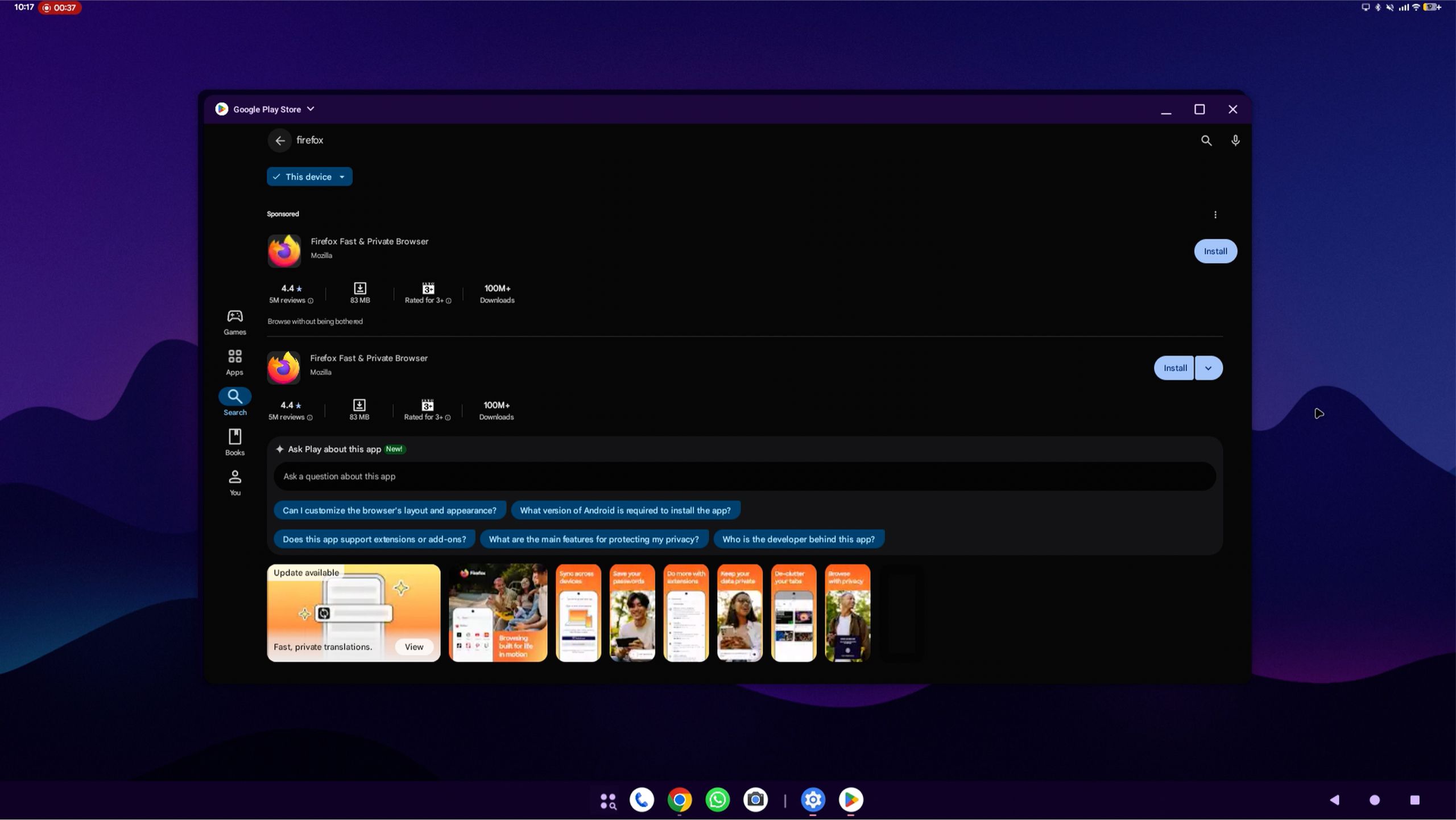
Task: Expand the Install options dropdown arrow
Action: [x=1209, y=368]
